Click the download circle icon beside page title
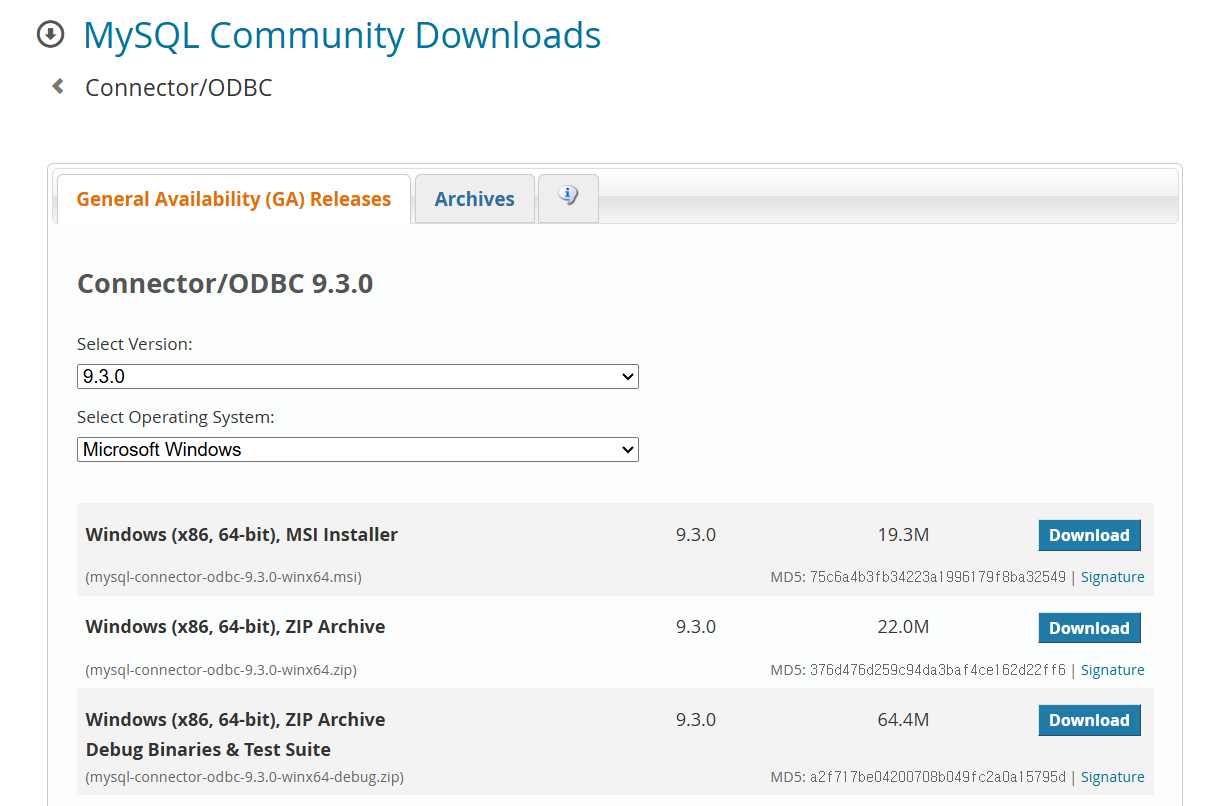 coord(50,35)
